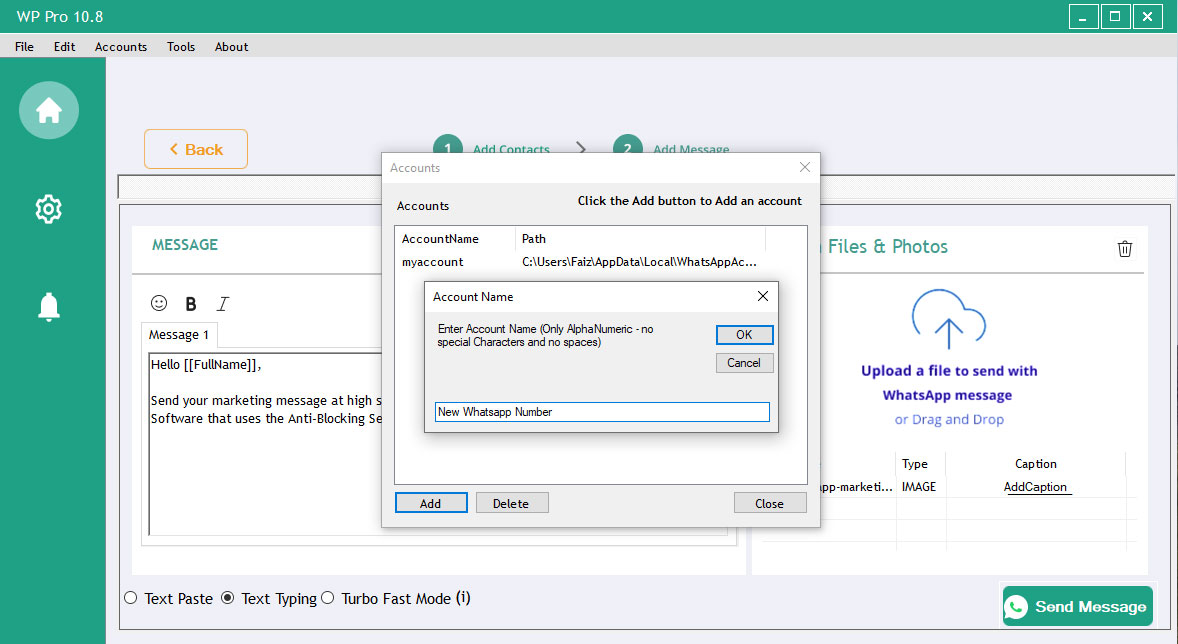This screenshot has width=1178, height=644.
Task: Click the trash icon to delete files
Action: (1125, 249)
